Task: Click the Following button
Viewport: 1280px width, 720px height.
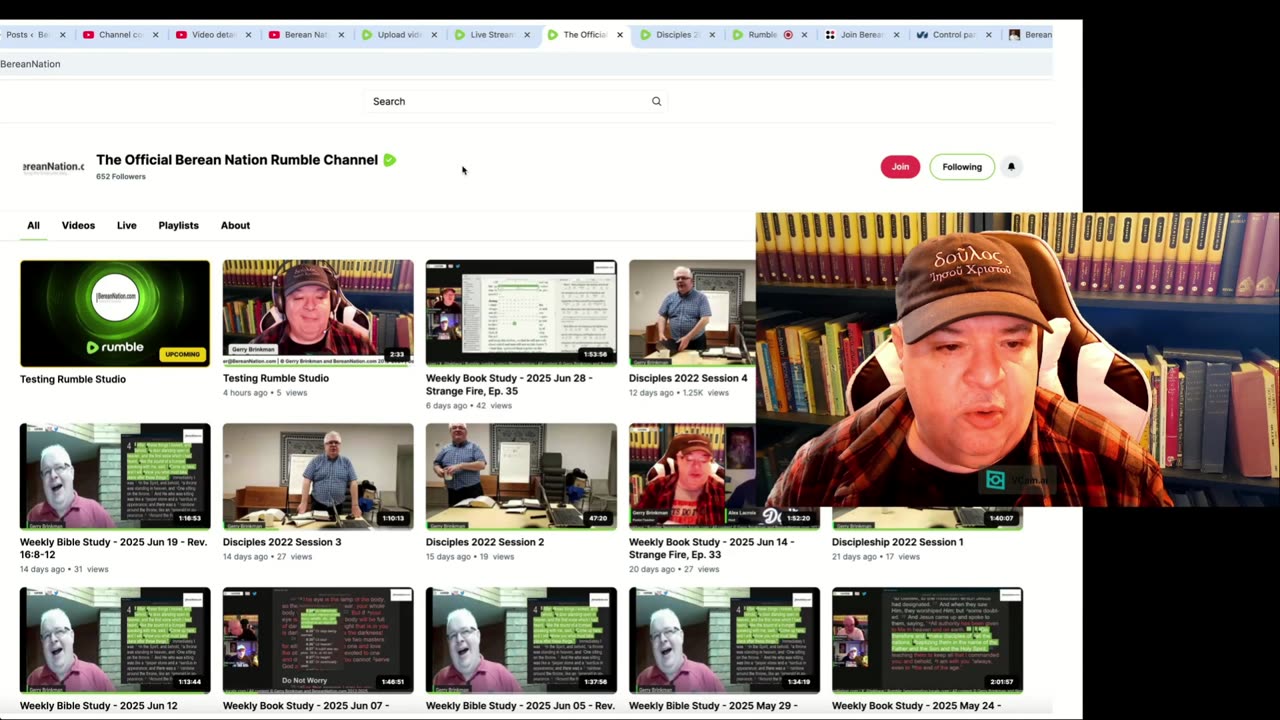Action: pyautogui.click(x=962, y=167)
